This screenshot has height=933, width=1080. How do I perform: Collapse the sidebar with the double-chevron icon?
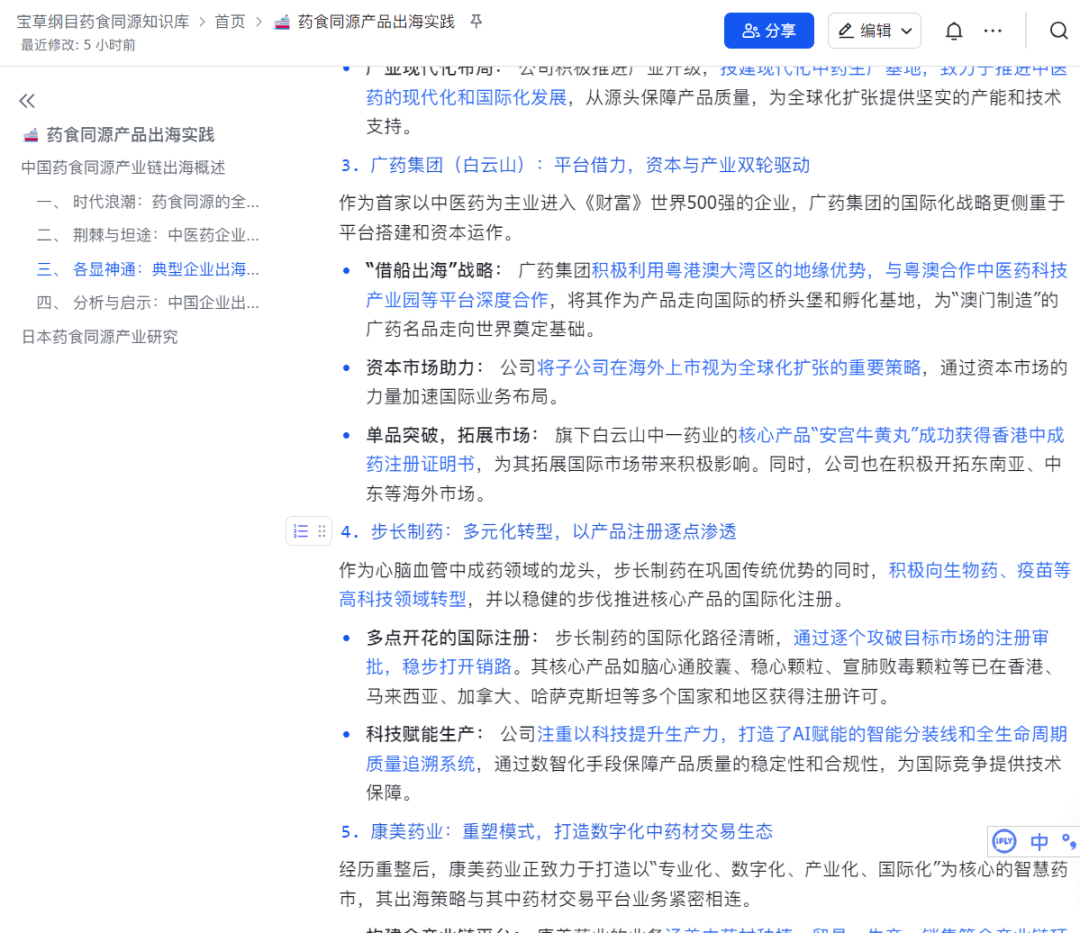pyautogui.click(x=27, y=100)
